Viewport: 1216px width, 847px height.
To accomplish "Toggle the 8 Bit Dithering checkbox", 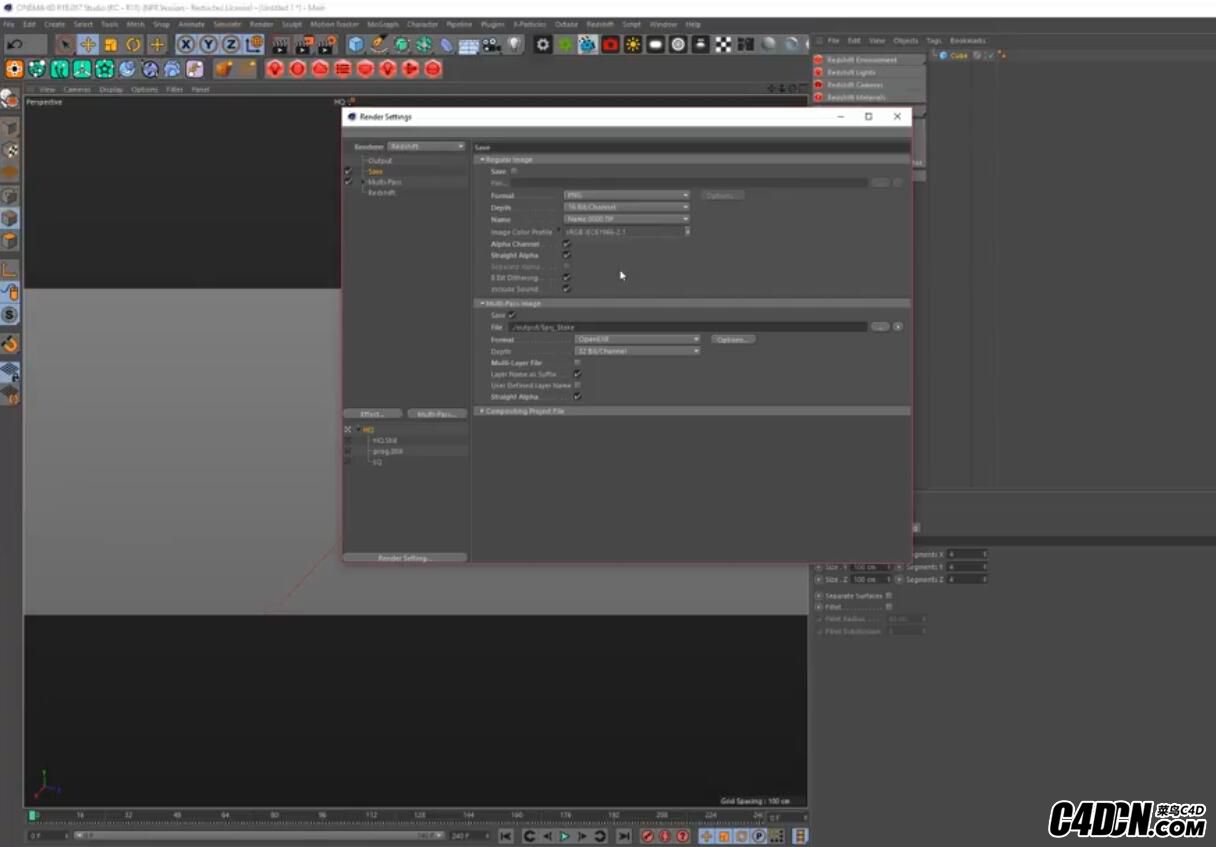I will pos(567,278).
